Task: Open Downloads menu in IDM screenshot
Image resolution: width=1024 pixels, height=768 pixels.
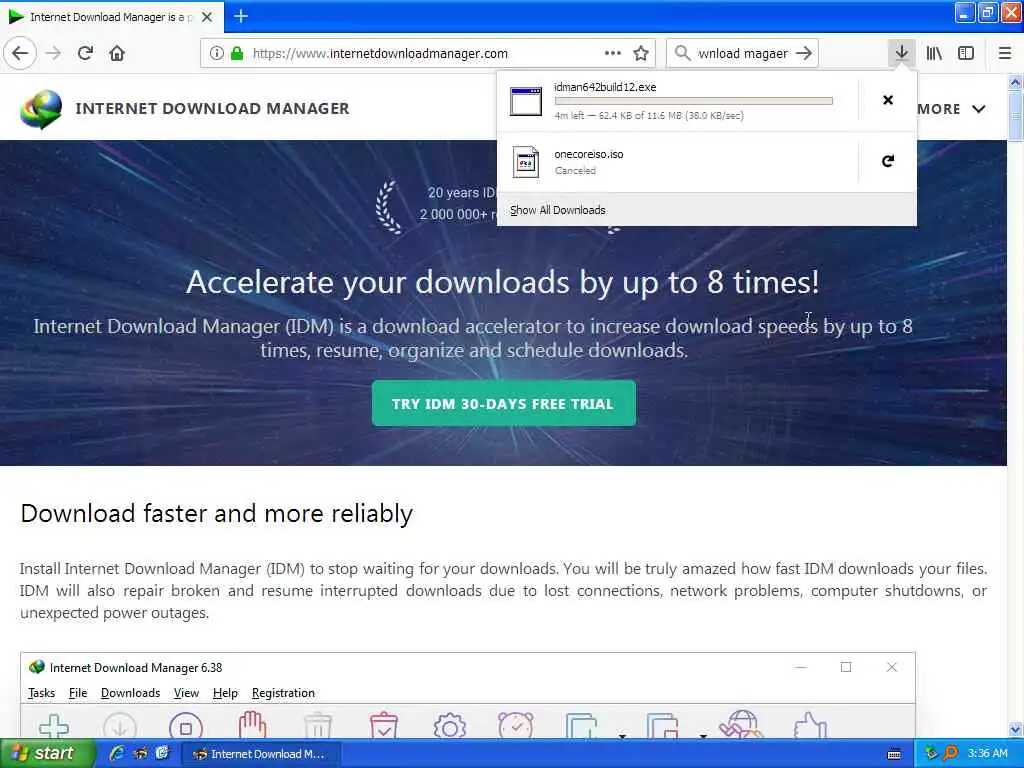Action: pyautogui.click(x=130, y=693)
